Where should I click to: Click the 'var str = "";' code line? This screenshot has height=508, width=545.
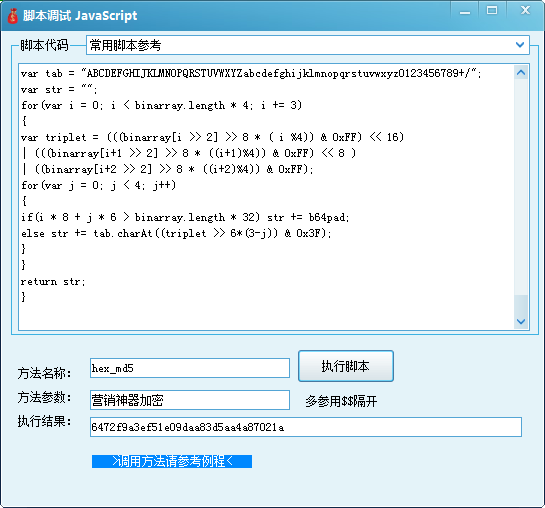[59, 89]
